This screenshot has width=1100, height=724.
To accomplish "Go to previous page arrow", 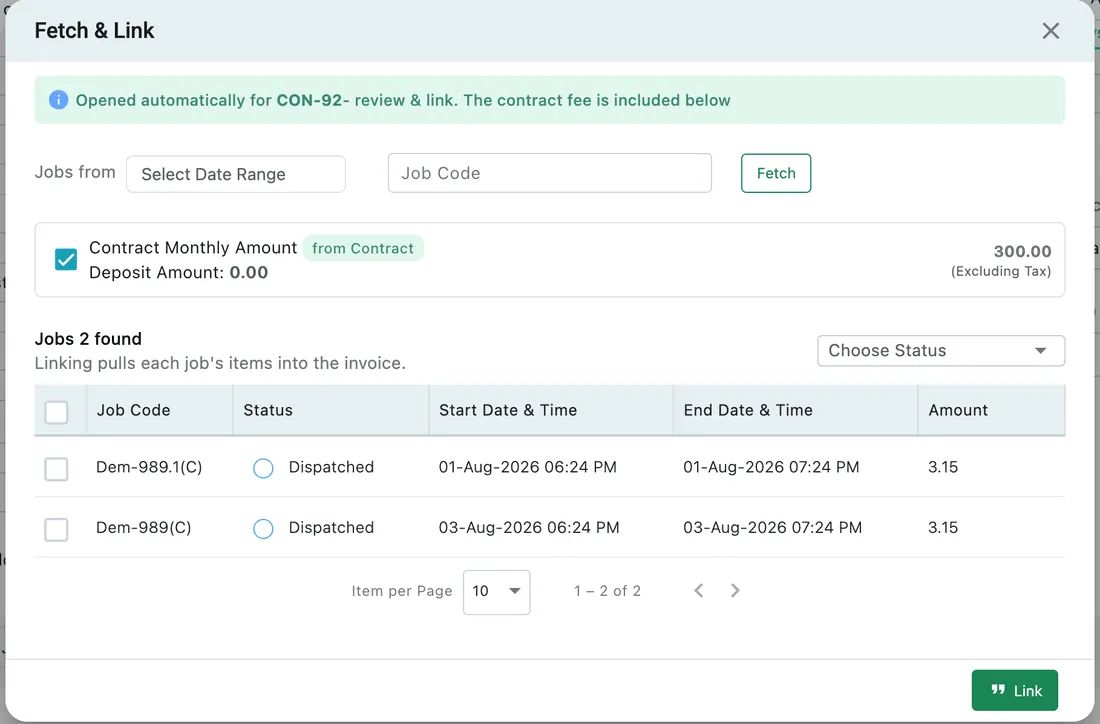I will 698,591.
